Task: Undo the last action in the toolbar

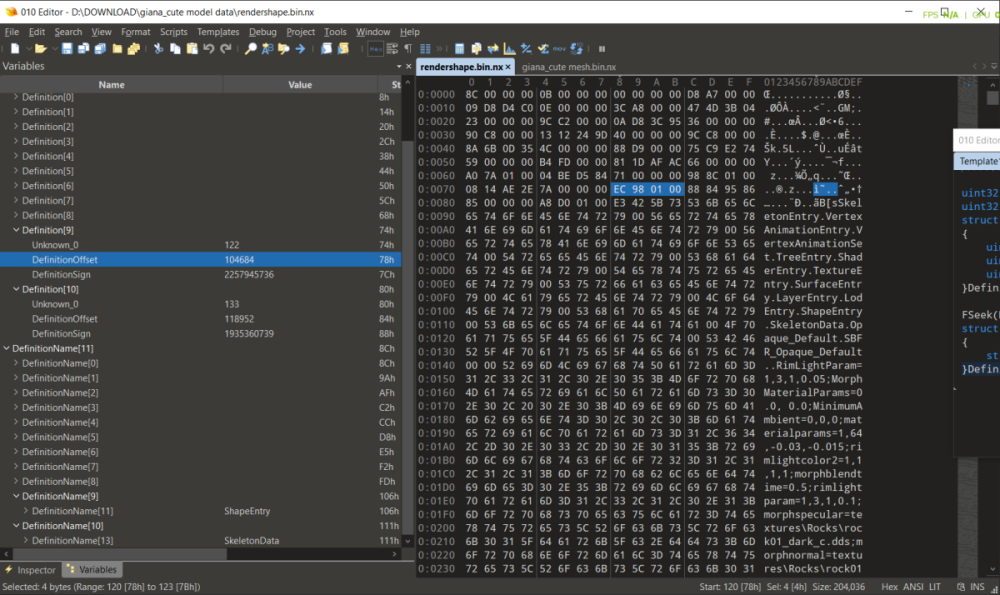Action: coord(209,49)
